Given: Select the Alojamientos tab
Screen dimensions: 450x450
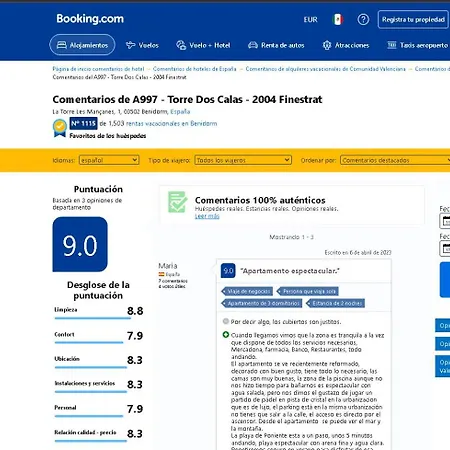Looking at the screenshot, I should 82,45.
